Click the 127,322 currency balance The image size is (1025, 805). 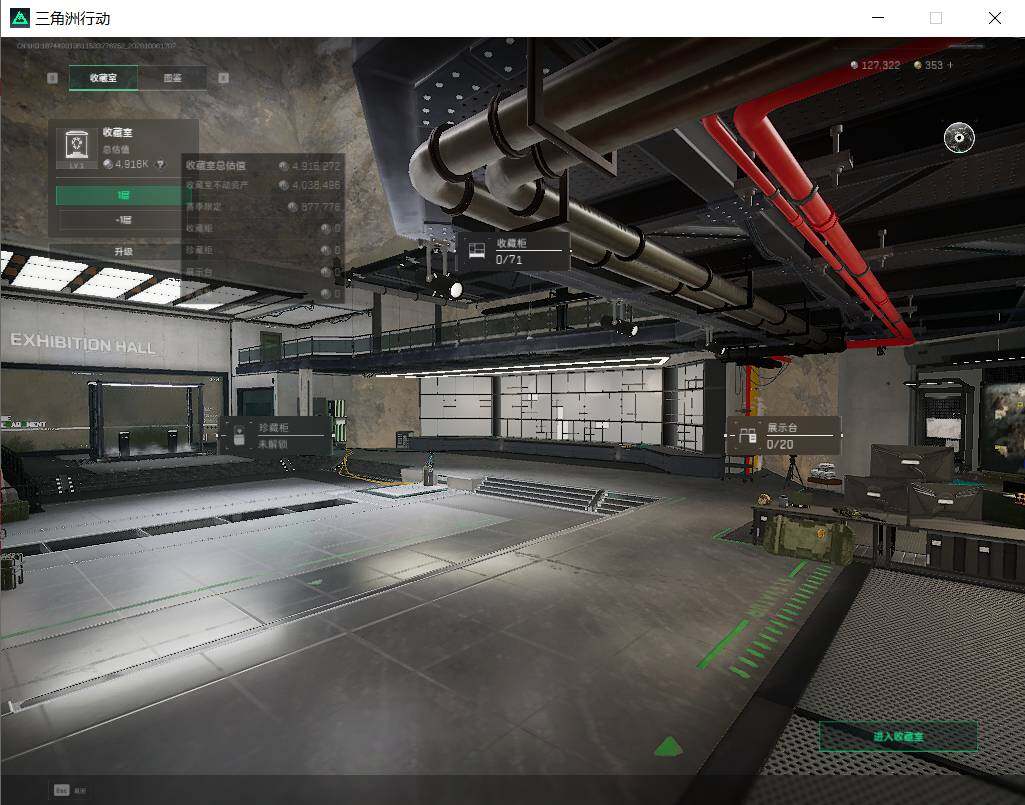coord(881,65)
